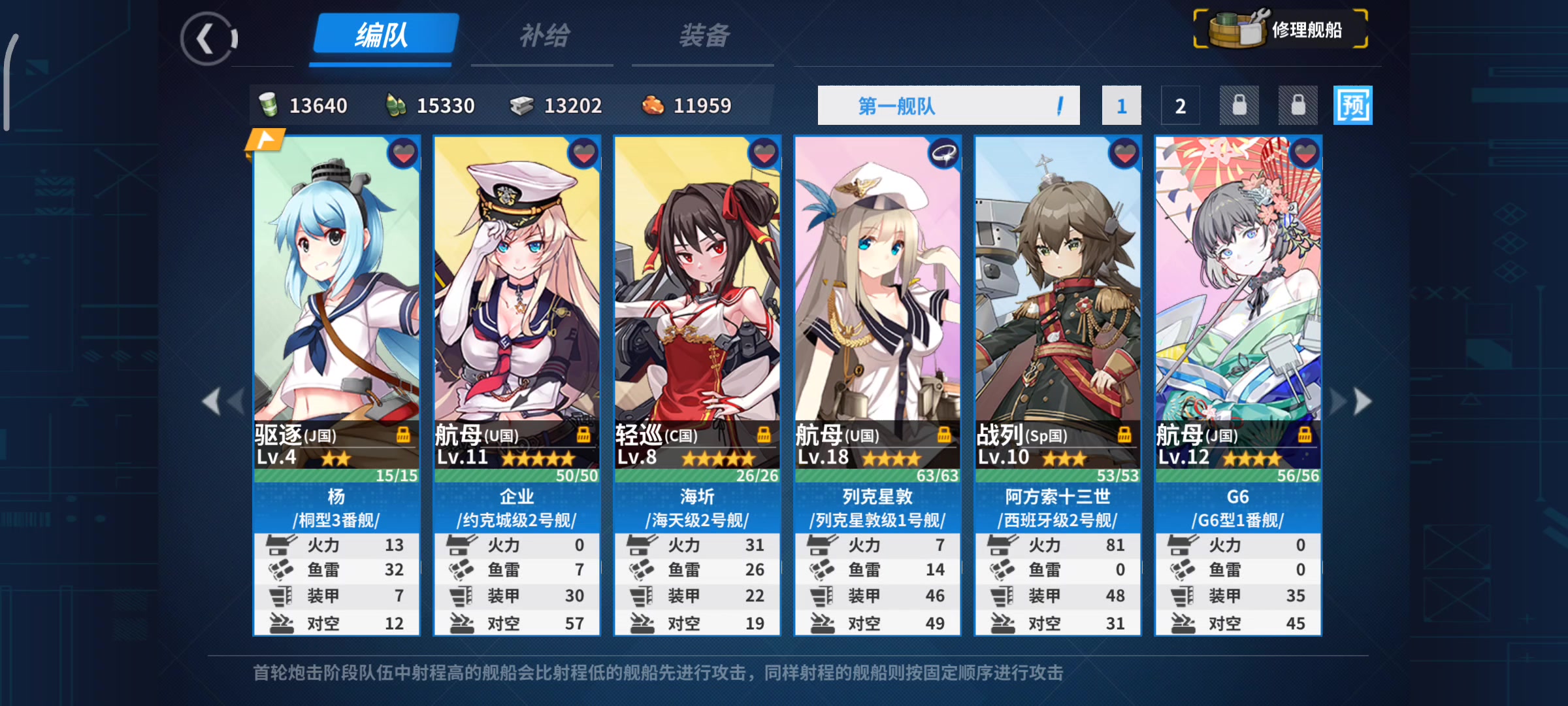Switch to the 装备 equipment tab
1568x706 pixels.
pyautogui.click(x=703, y=37)
